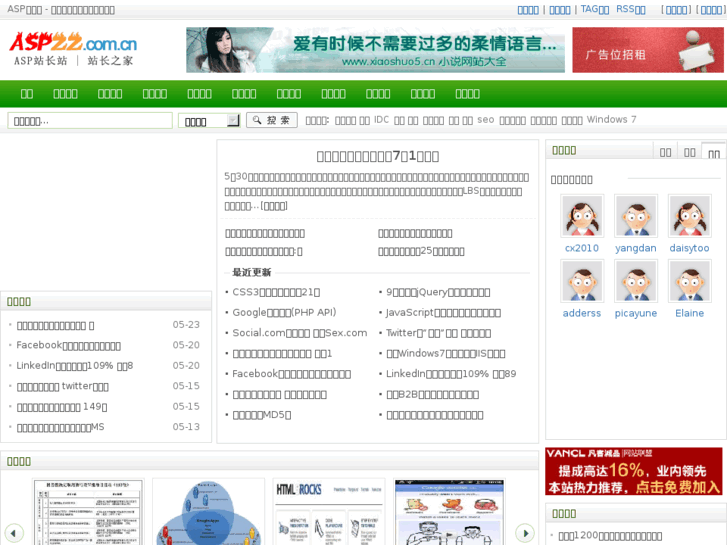Open the VANCL 16% commission banner ad
The width and height of the screenshot is (727, 545).
pyautogui.click(x=634, y=471)
